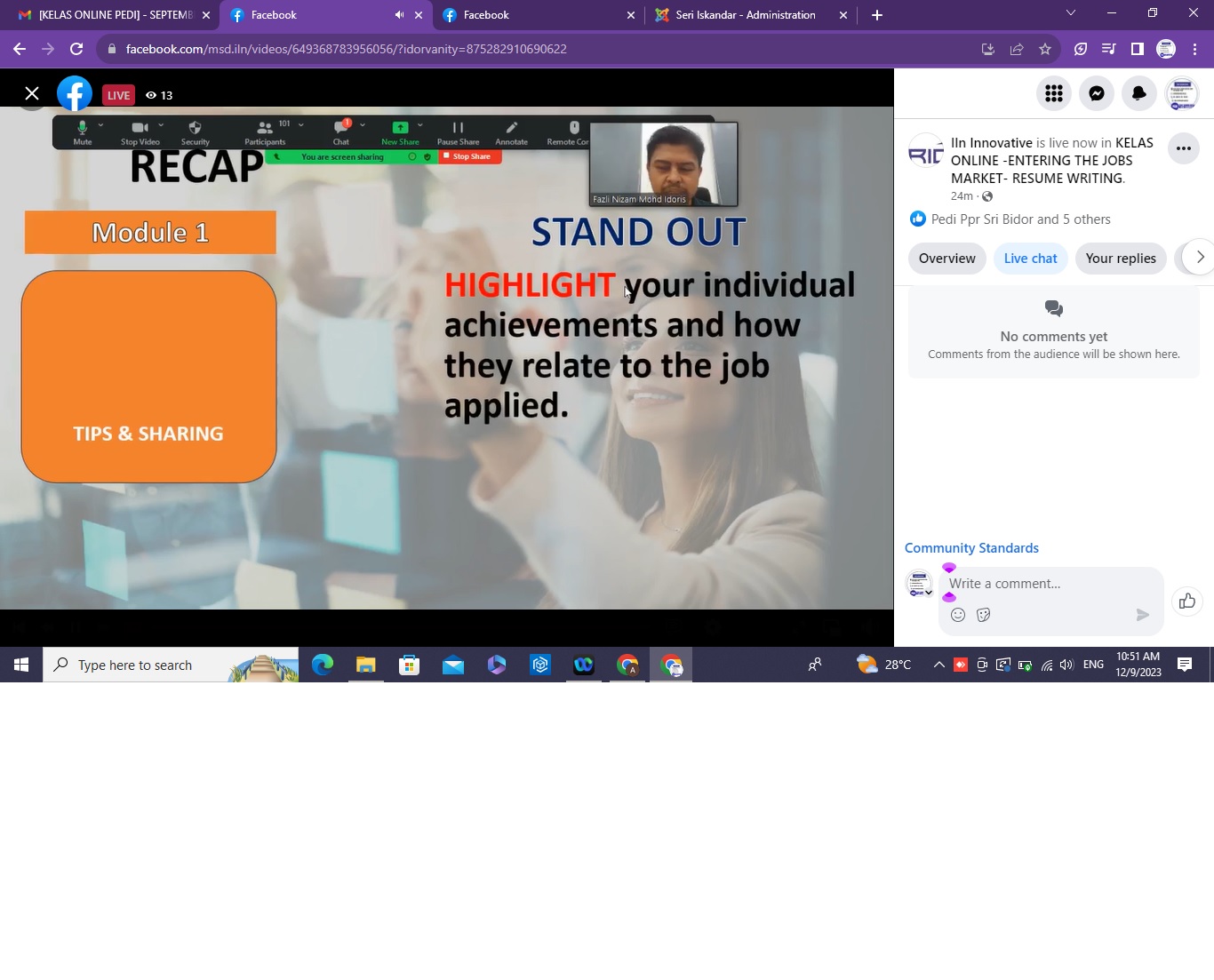Mute the Facebook tab audio
The width and height of the screenshot is (1214, 980).
point(399,15)
